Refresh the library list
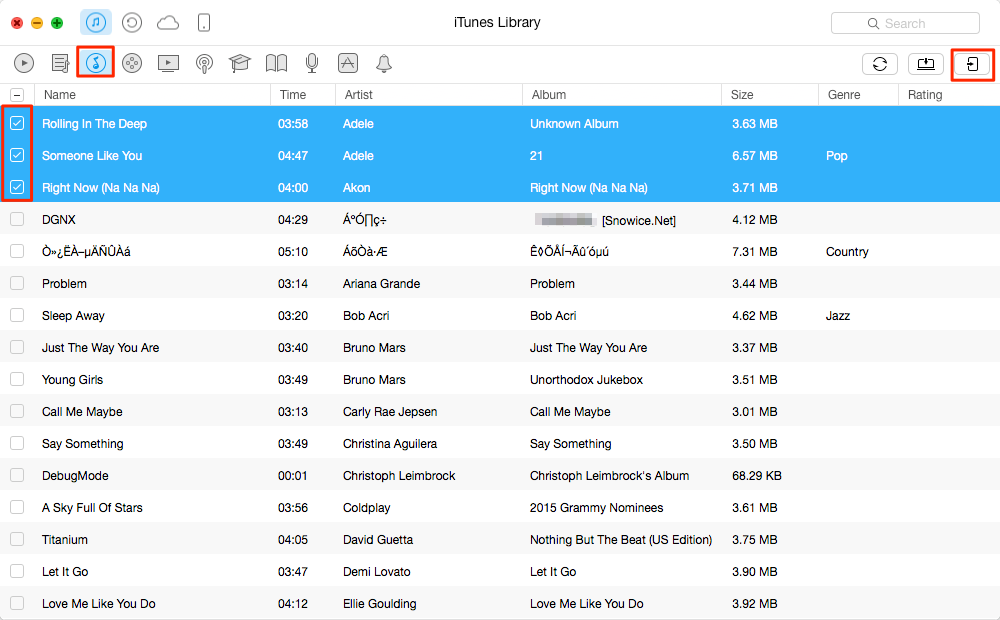The image size is (1000, 620). pyautogui.click(x=879, y=63)
